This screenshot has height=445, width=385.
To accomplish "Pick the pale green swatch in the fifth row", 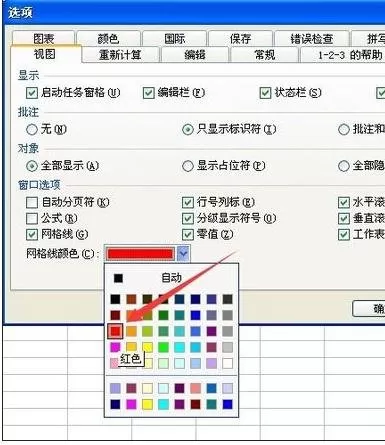I will [163, 363].
